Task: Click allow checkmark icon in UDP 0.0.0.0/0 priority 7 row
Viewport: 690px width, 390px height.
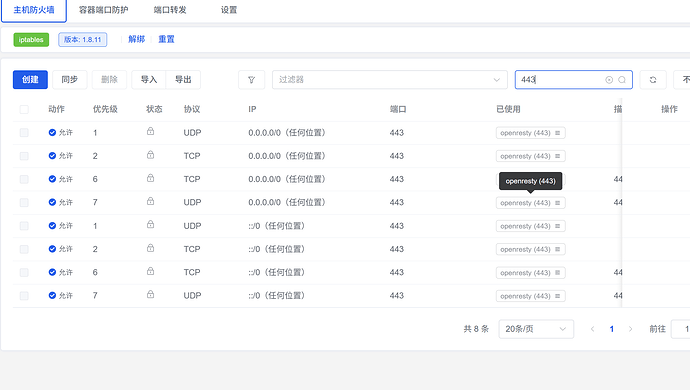Action: [52, 202]
